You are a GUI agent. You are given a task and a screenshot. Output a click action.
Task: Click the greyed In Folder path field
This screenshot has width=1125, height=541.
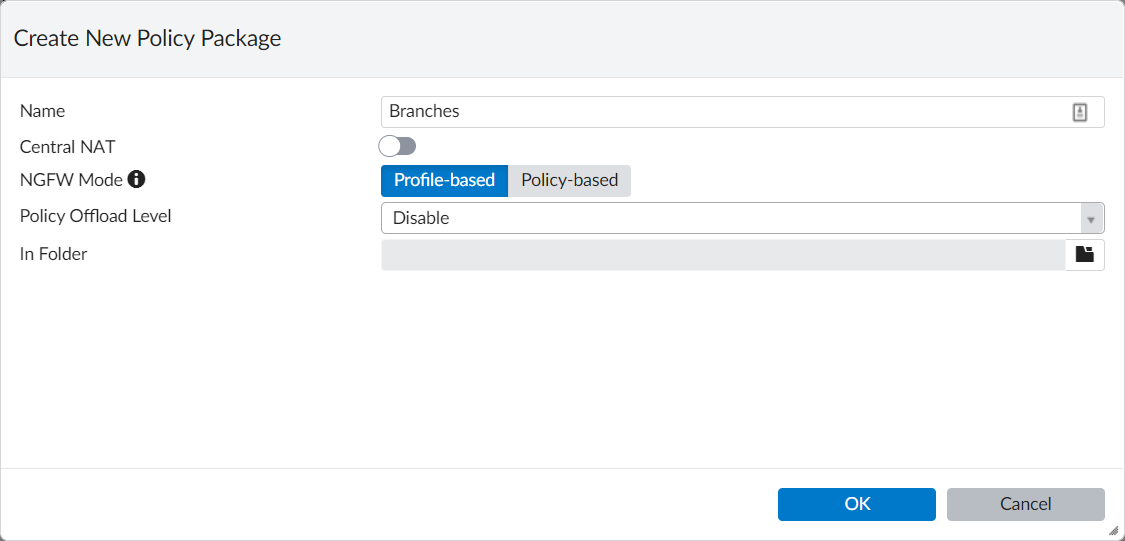tap(722, 254)
